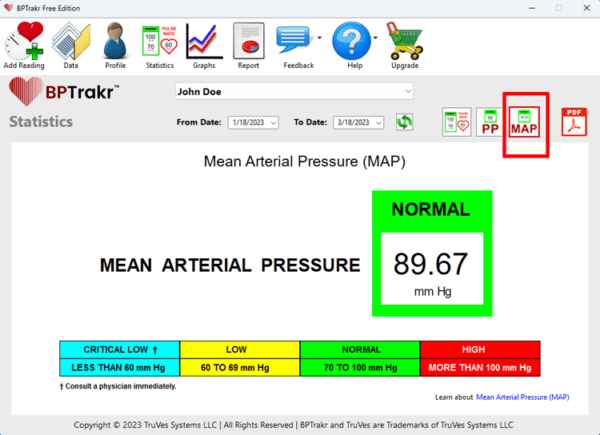Click the Feedback speech bubble icon
This screenshot has height=435, width=600.
tap(296, 40)
